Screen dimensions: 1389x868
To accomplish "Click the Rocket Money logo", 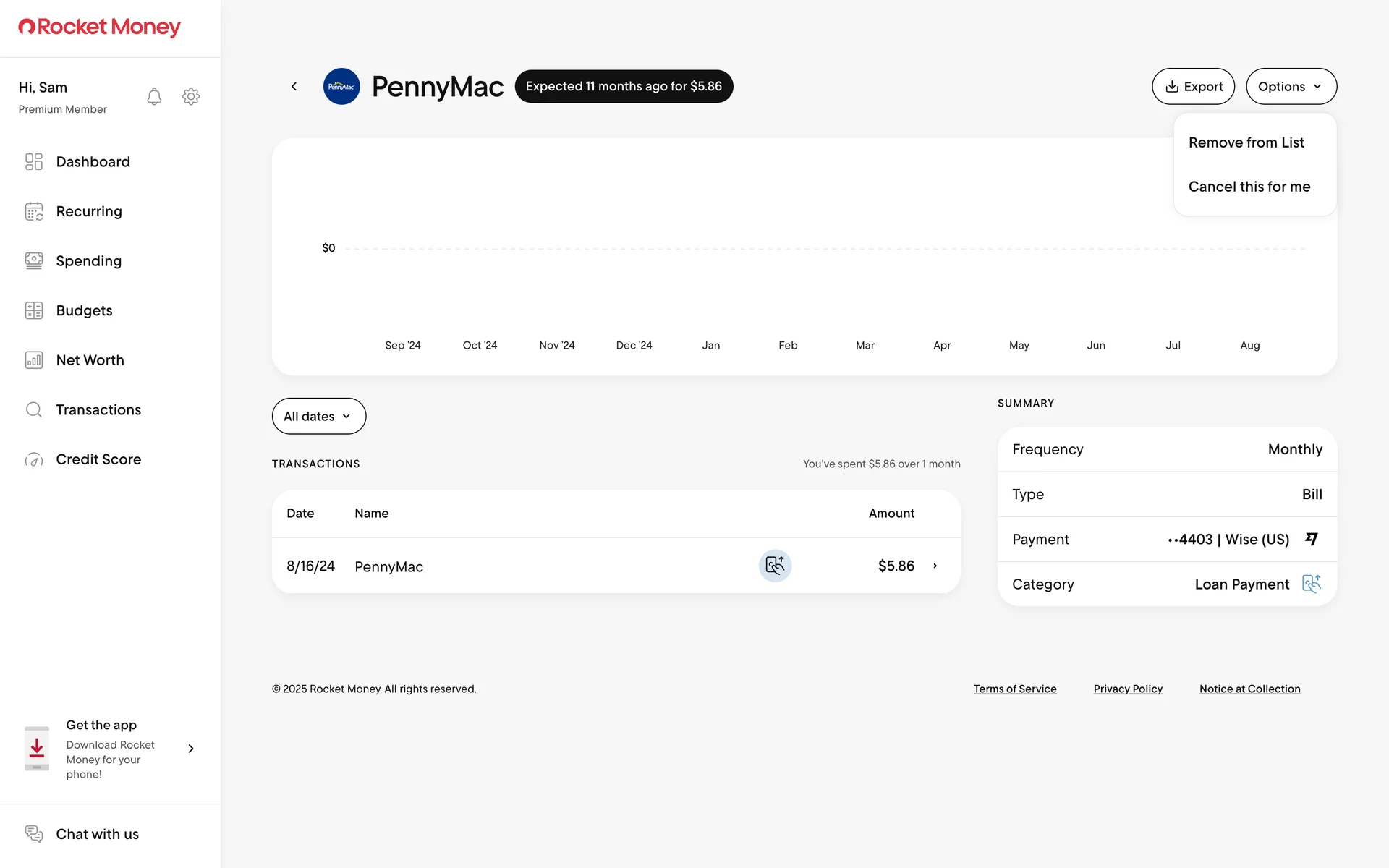I will click(x=100, y=27).
